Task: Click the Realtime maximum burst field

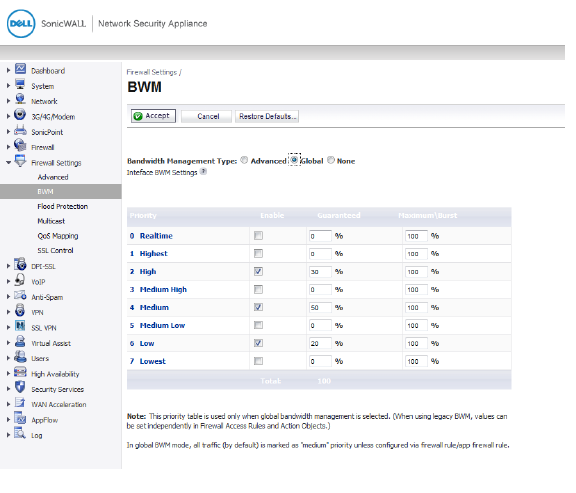Action: (x=416, y=236)
